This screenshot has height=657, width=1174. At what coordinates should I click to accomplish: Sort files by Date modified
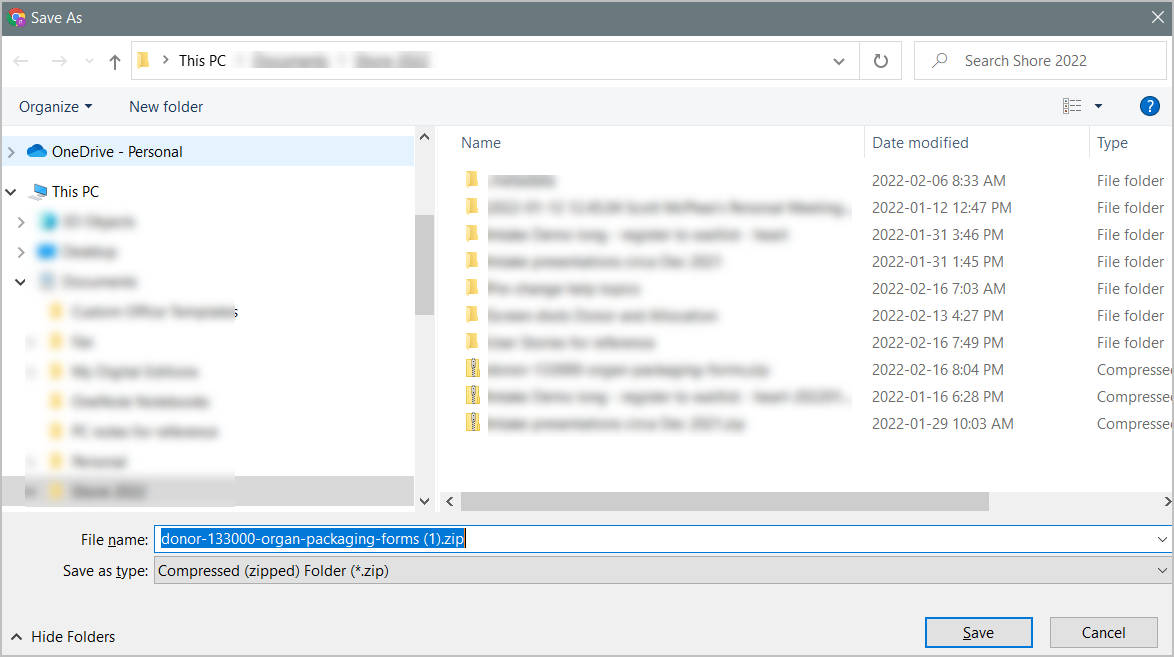(919, 143)
